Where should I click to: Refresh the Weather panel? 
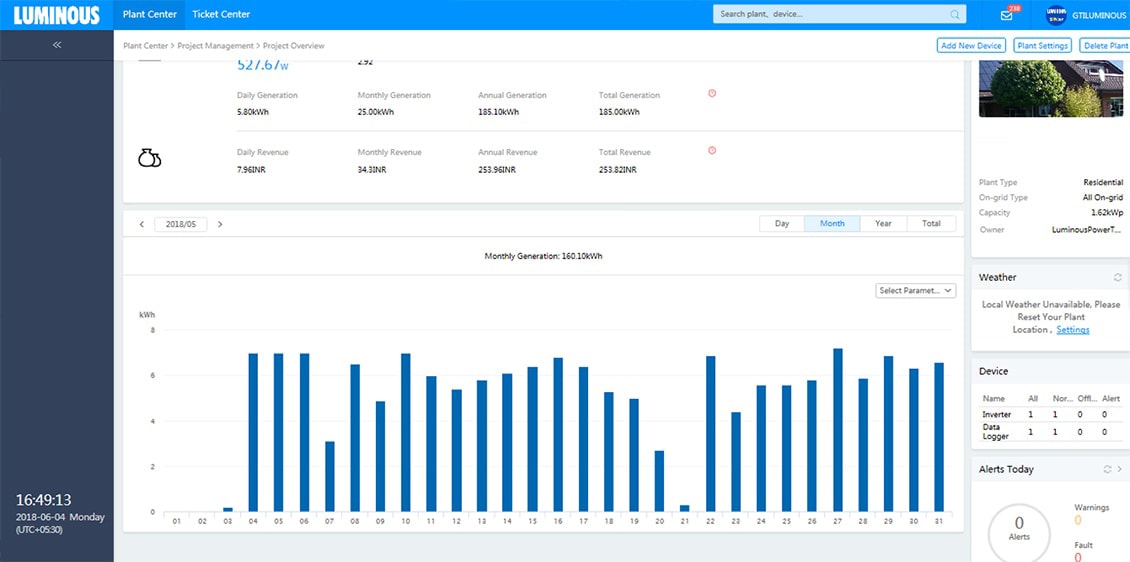click(x=1117, y=277)
